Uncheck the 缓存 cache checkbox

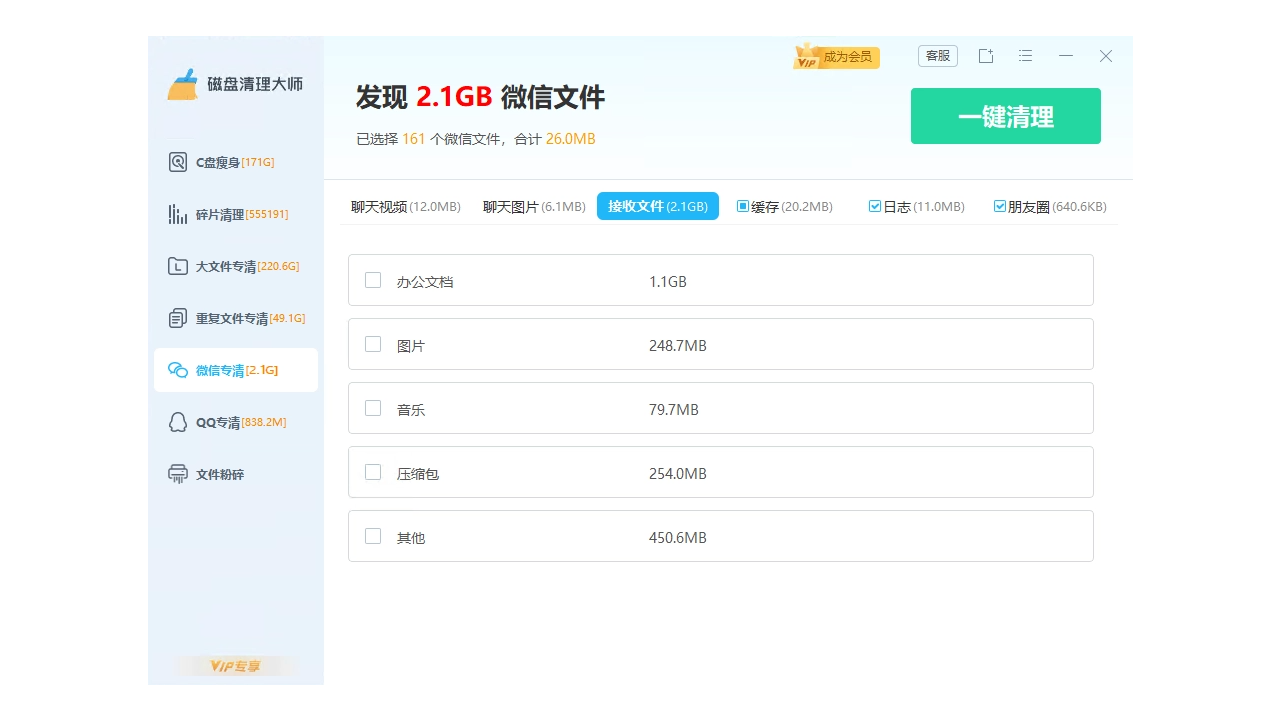pos(742,205)
